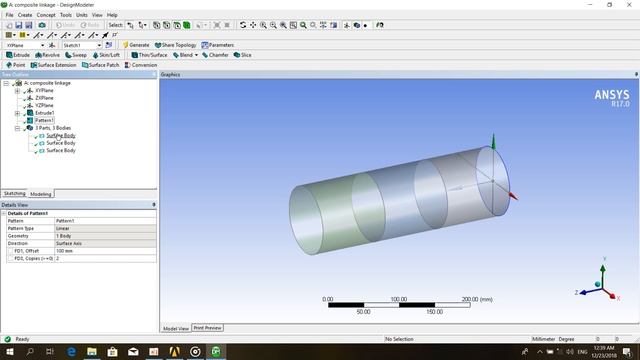Click New Plane icon next to XYPlane
This screenshot has height=360, width=640.
[x=52, y=45]
